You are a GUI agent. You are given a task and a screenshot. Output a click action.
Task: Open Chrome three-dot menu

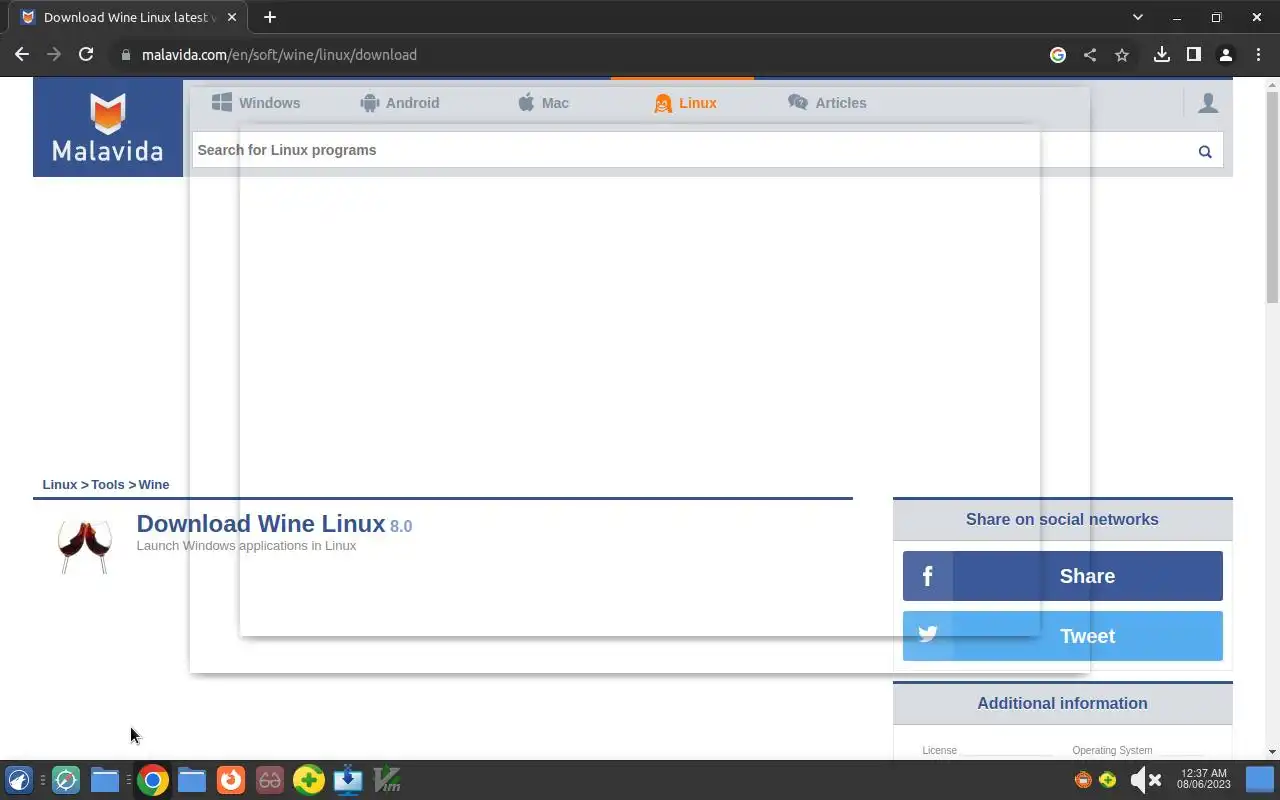[1258, 55]
